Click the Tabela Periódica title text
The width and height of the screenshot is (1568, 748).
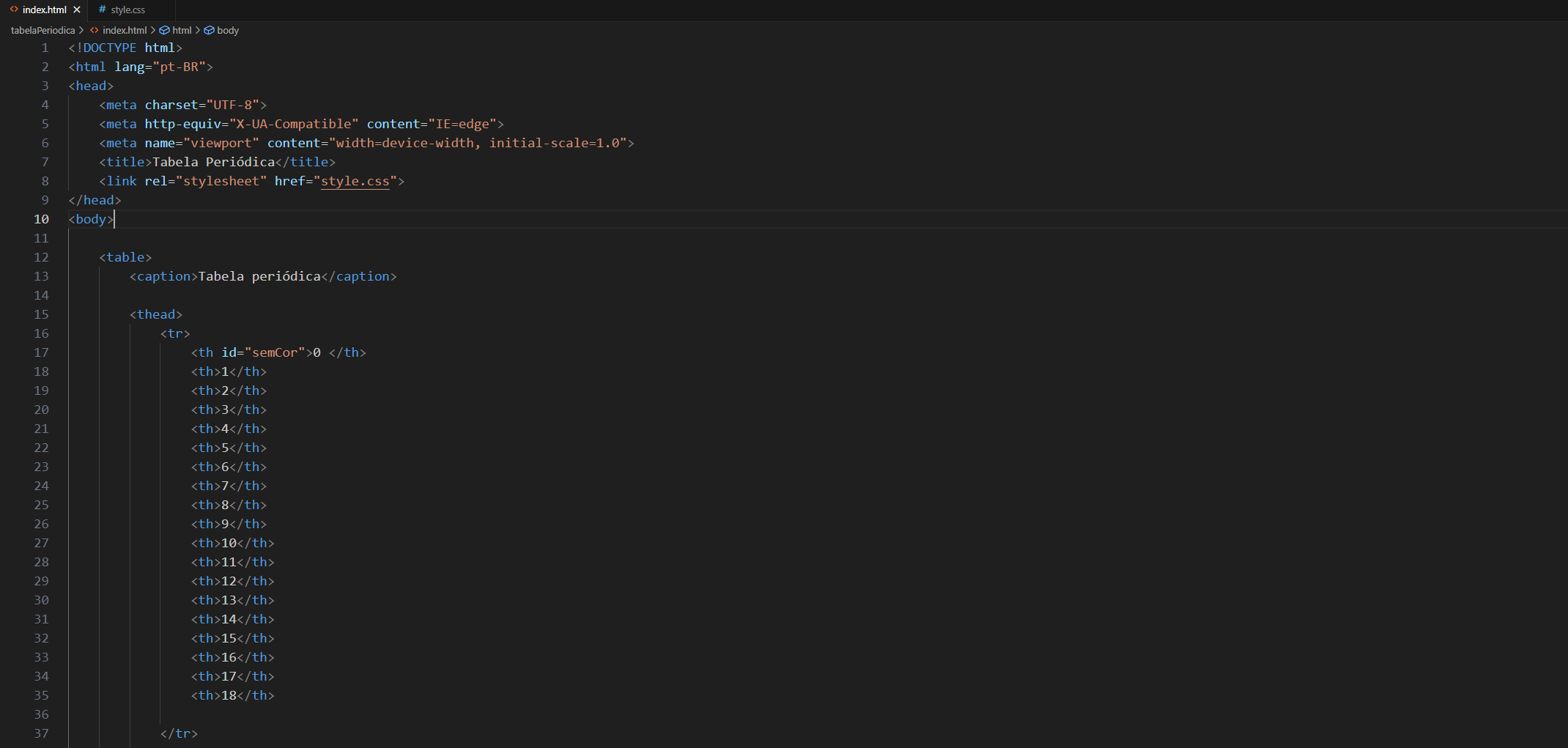215,162
